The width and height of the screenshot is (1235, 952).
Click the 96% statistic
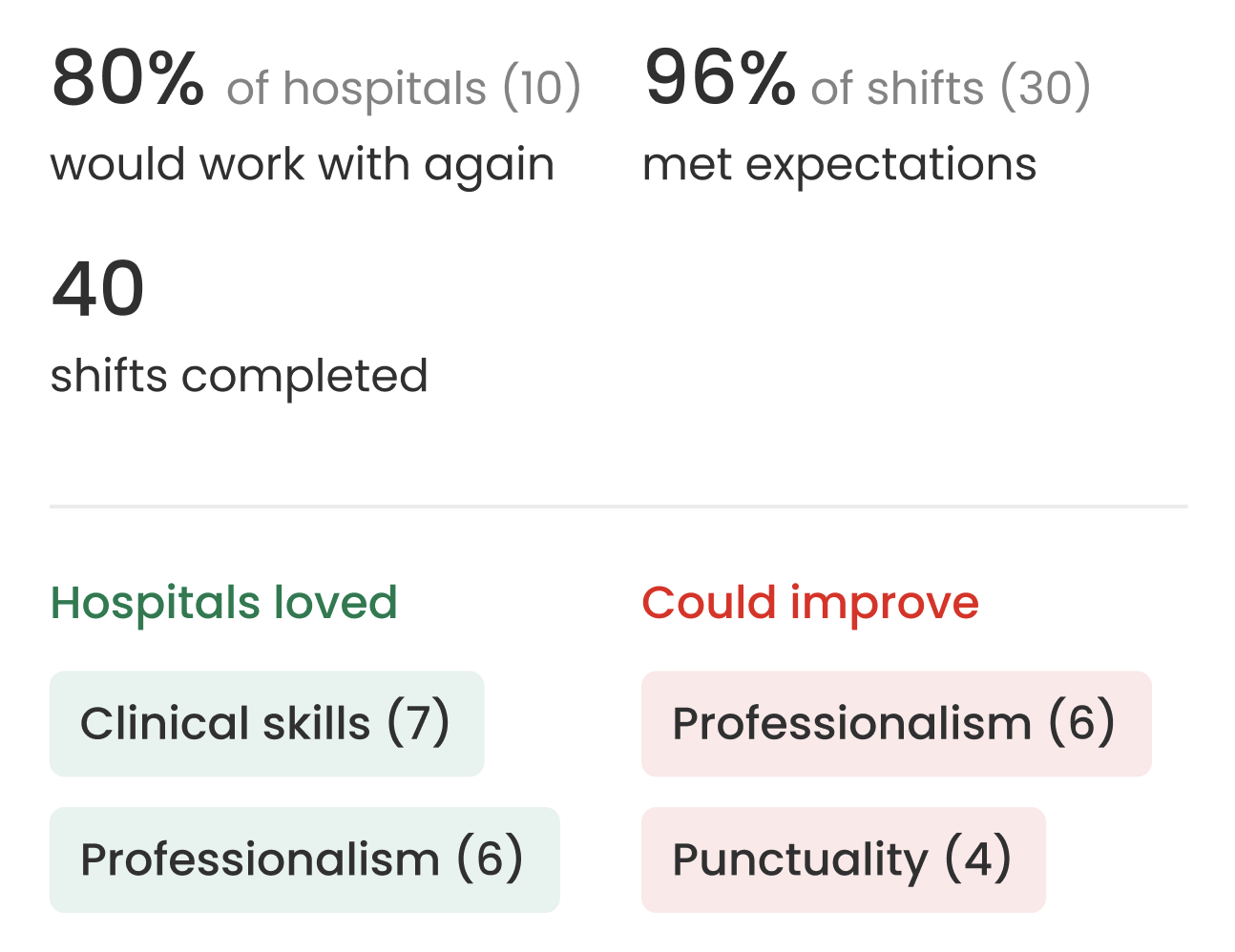pyautogui.click(x=720, y=78)
